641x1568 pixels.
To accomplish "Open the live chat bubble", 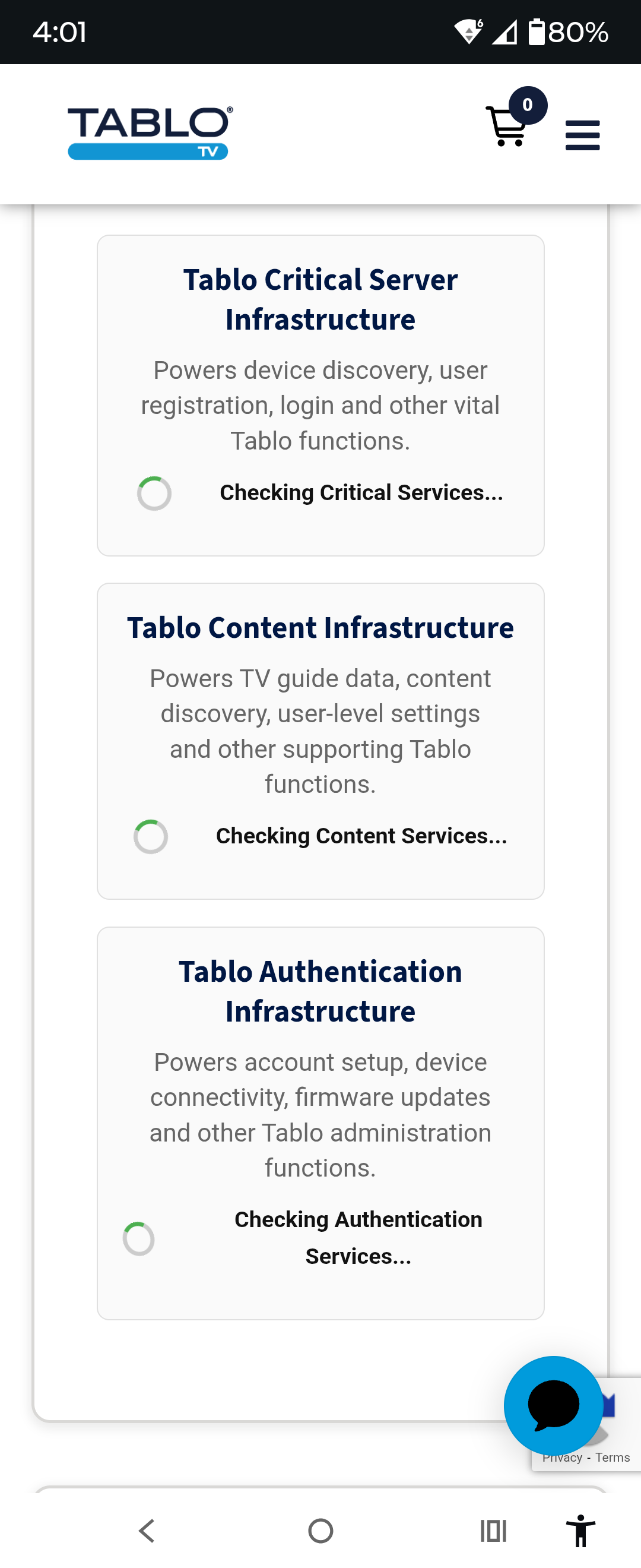I will pyautogui.click(x=553, y=1405).
